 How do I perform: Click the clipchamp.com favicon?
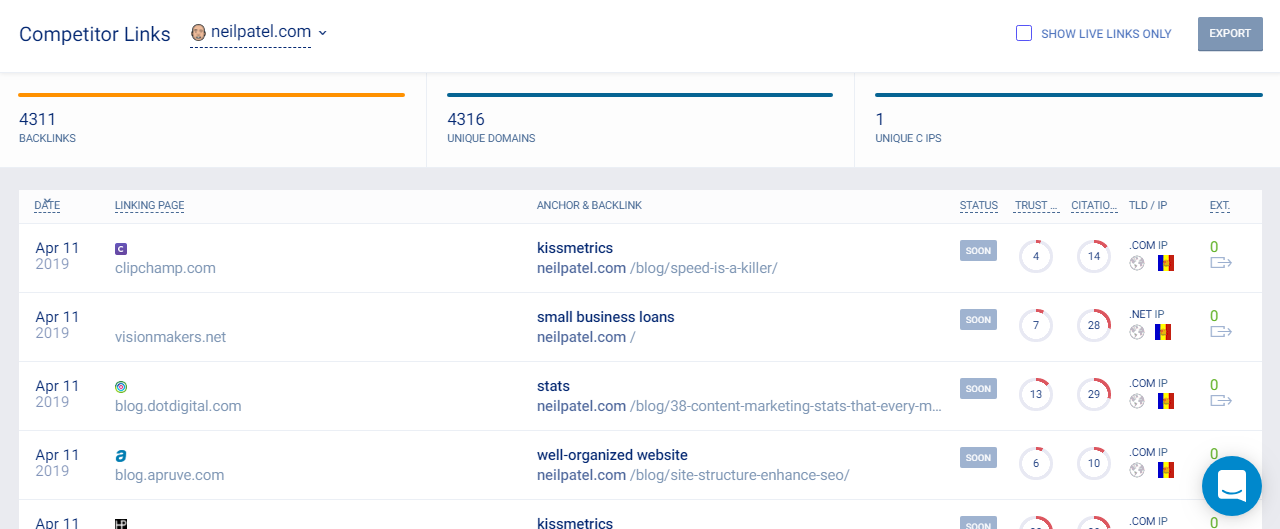[x=121, y=248]
